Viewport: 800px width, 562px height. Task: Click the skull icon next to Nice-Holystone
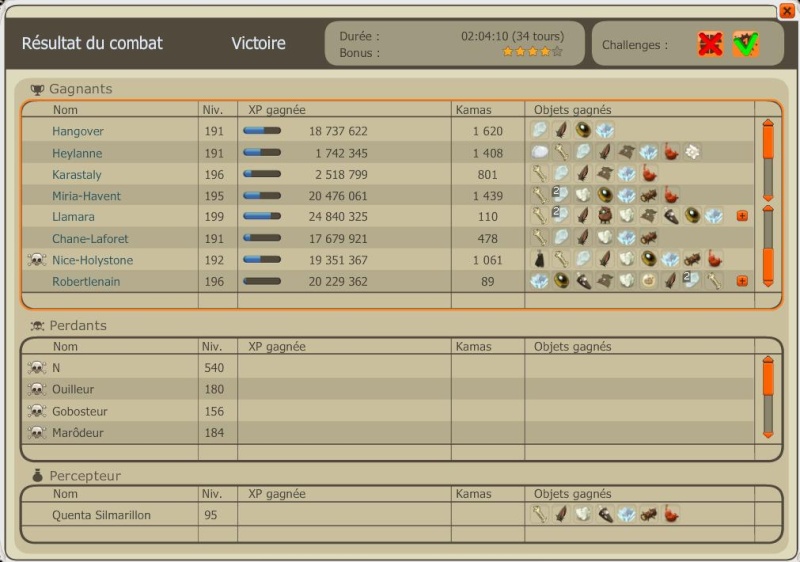tap(37, 260)
